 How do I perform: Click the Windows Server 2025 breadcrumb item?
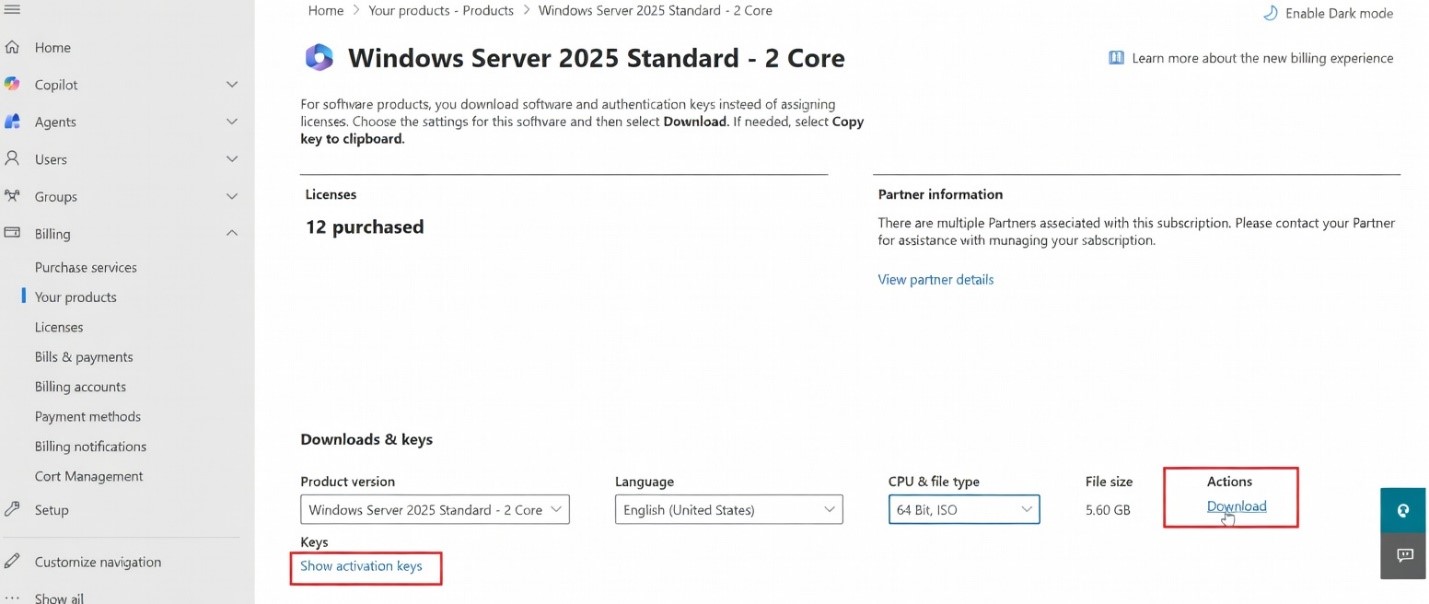pos(655,10)
